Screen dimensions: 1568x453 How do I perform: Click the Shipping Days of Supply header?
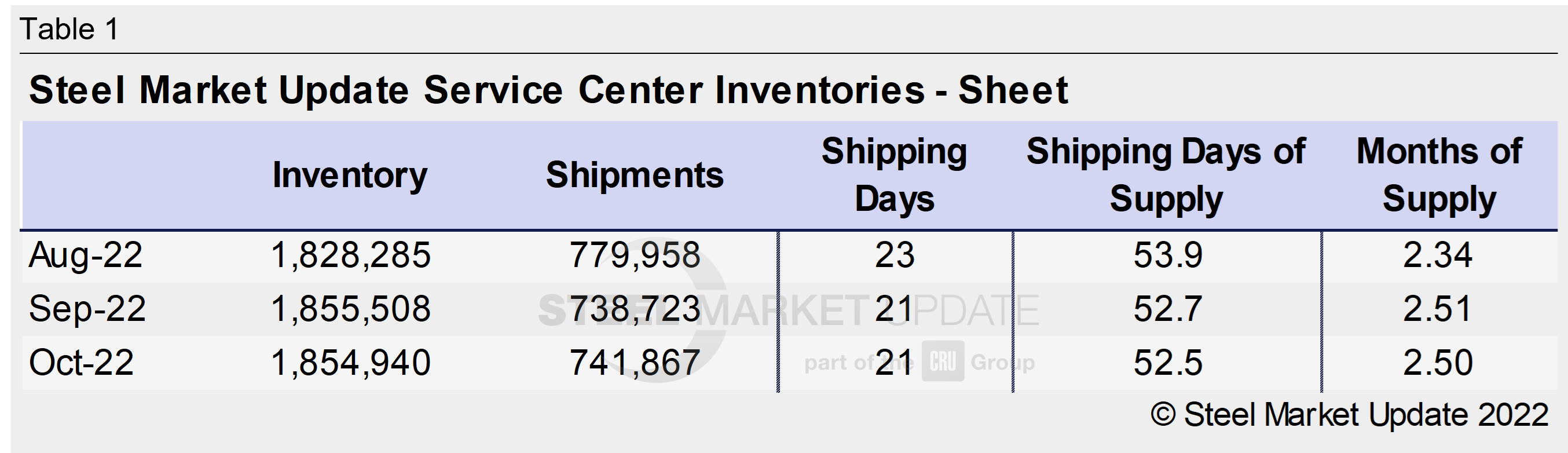coord(1166,176)
